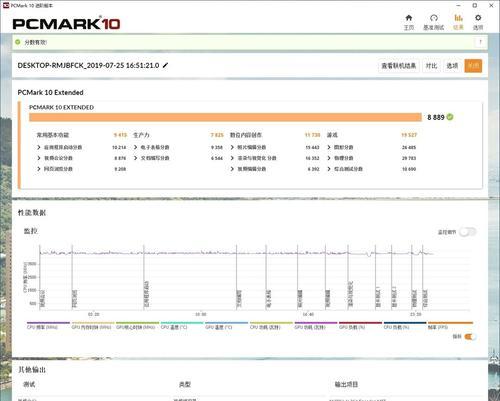Toggle the monitoring details (监控细节) switch
The width and height of the screenshot is (500, 401).
tap(467, 232)
